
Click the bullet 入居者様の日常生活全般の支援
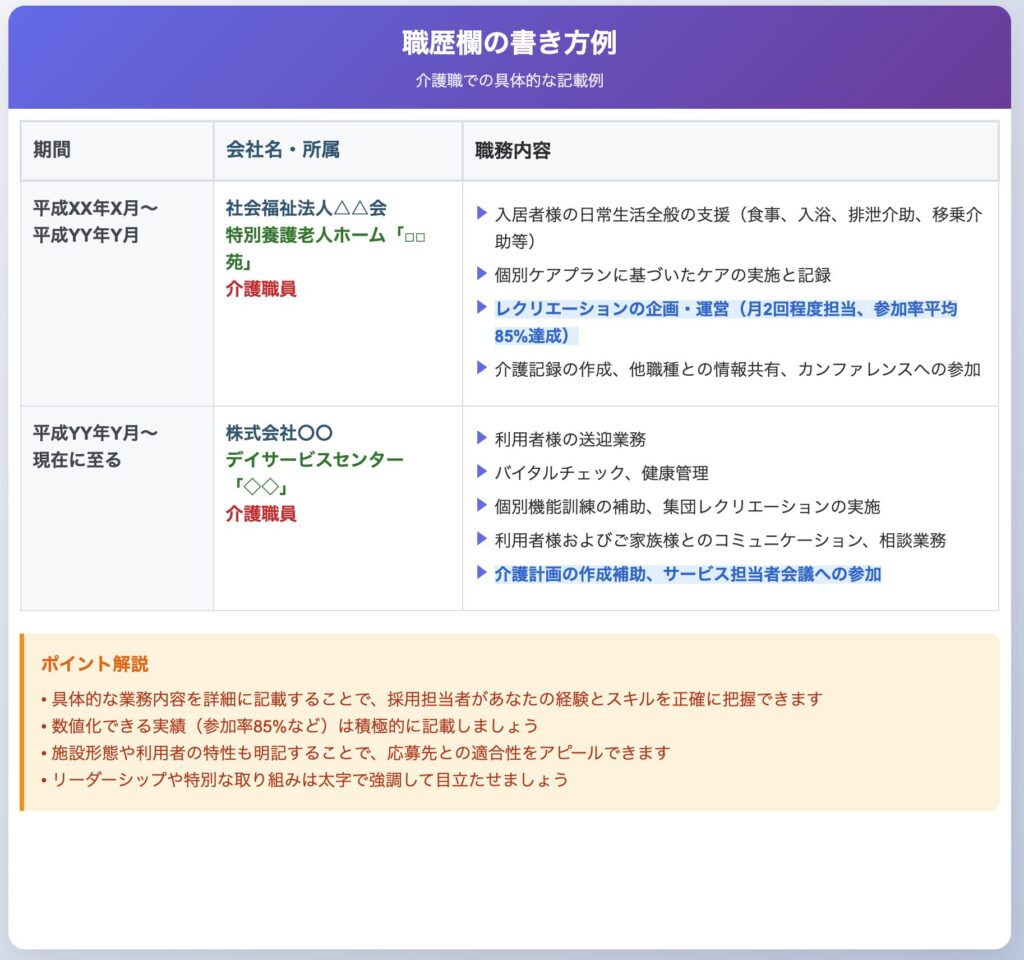(738, 228)
